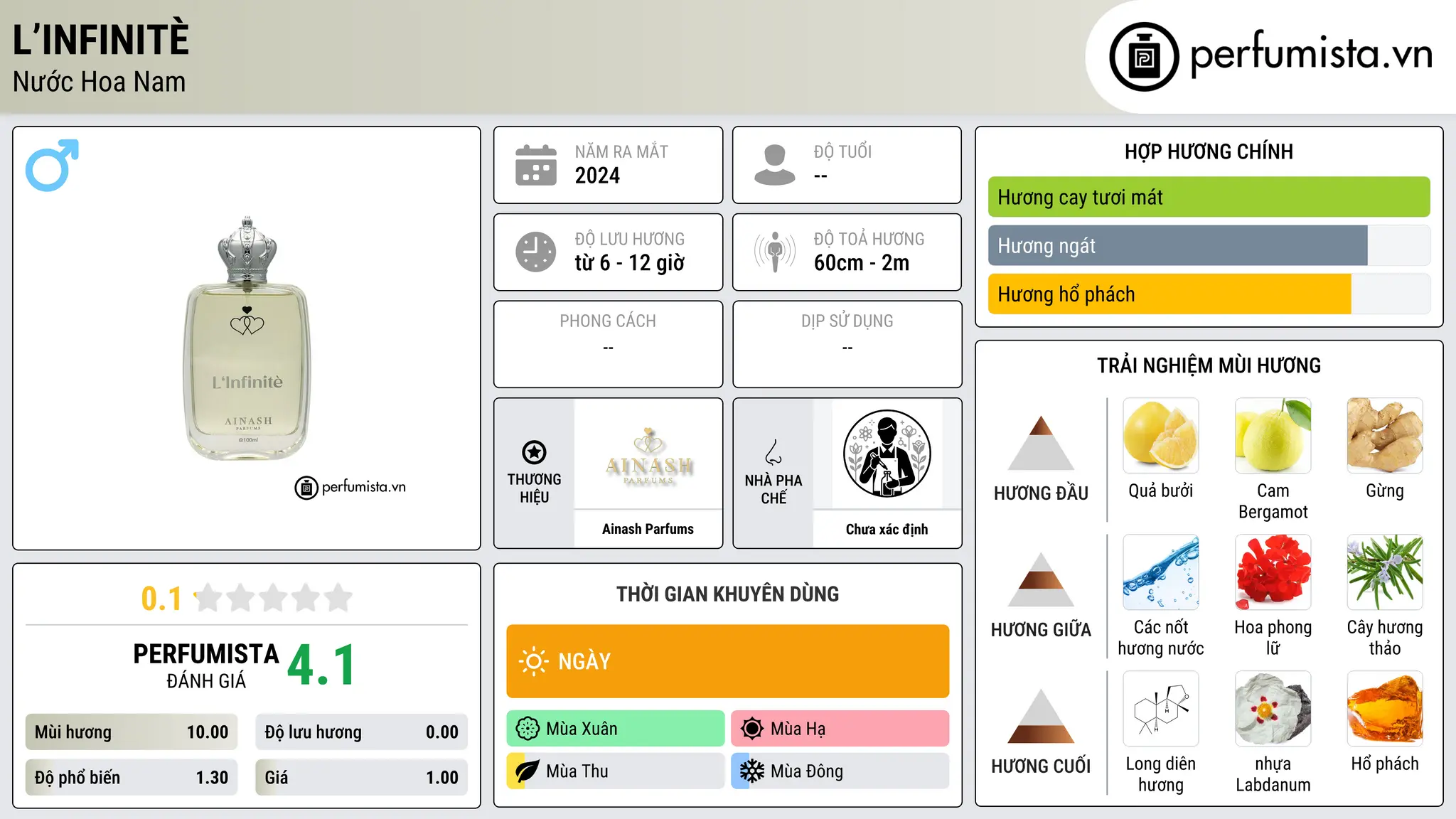This screenshot has height=819, width=1456.
Task: Click the nose icon above Nhà pha chế
Action: pyautogui.click(x=773, y=452)
